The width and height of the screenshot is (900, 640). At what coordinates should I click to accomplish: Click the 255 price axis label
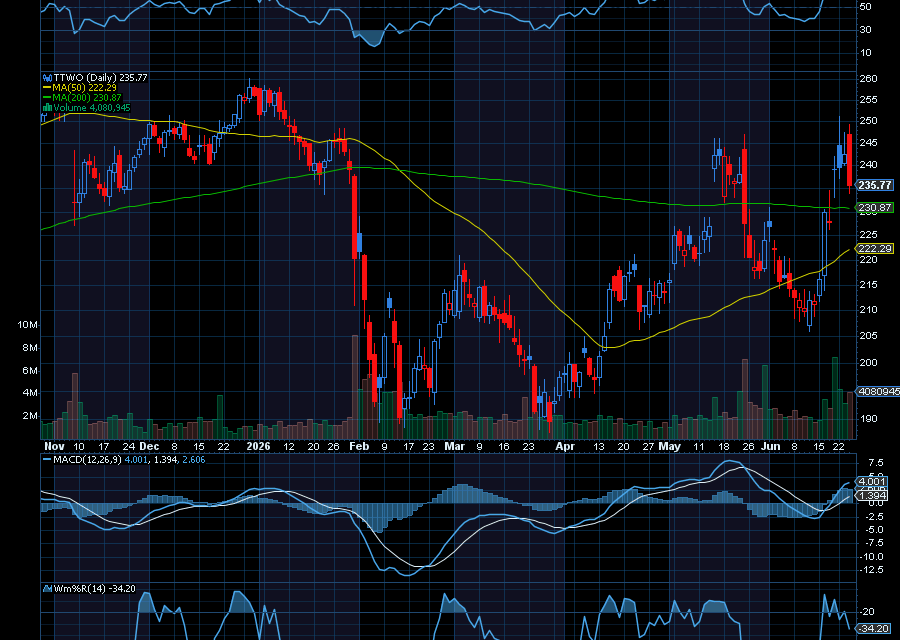click(x=869, y=99)
